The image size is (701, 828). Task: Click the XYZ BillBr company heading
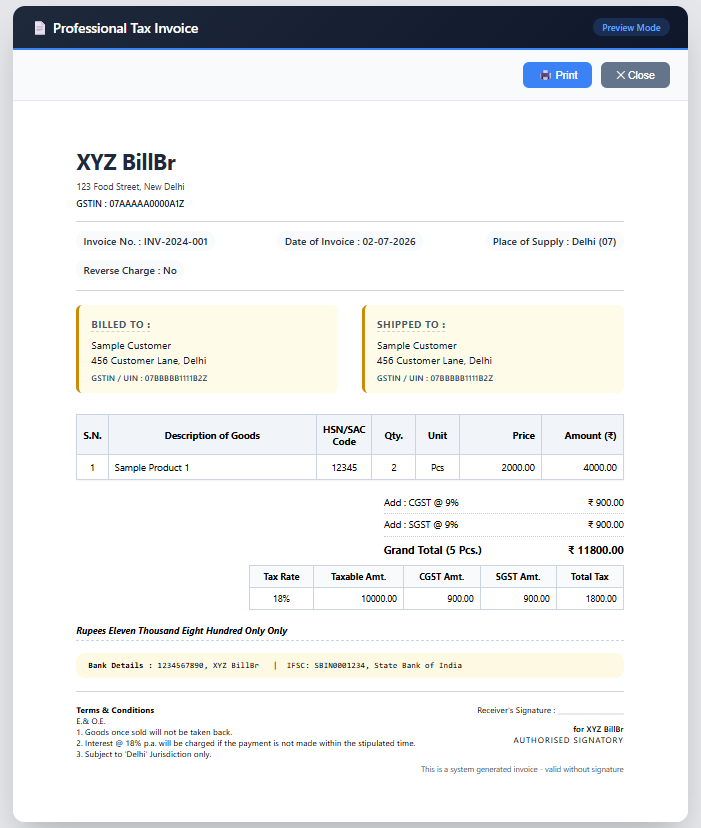(x=126, y=162)
